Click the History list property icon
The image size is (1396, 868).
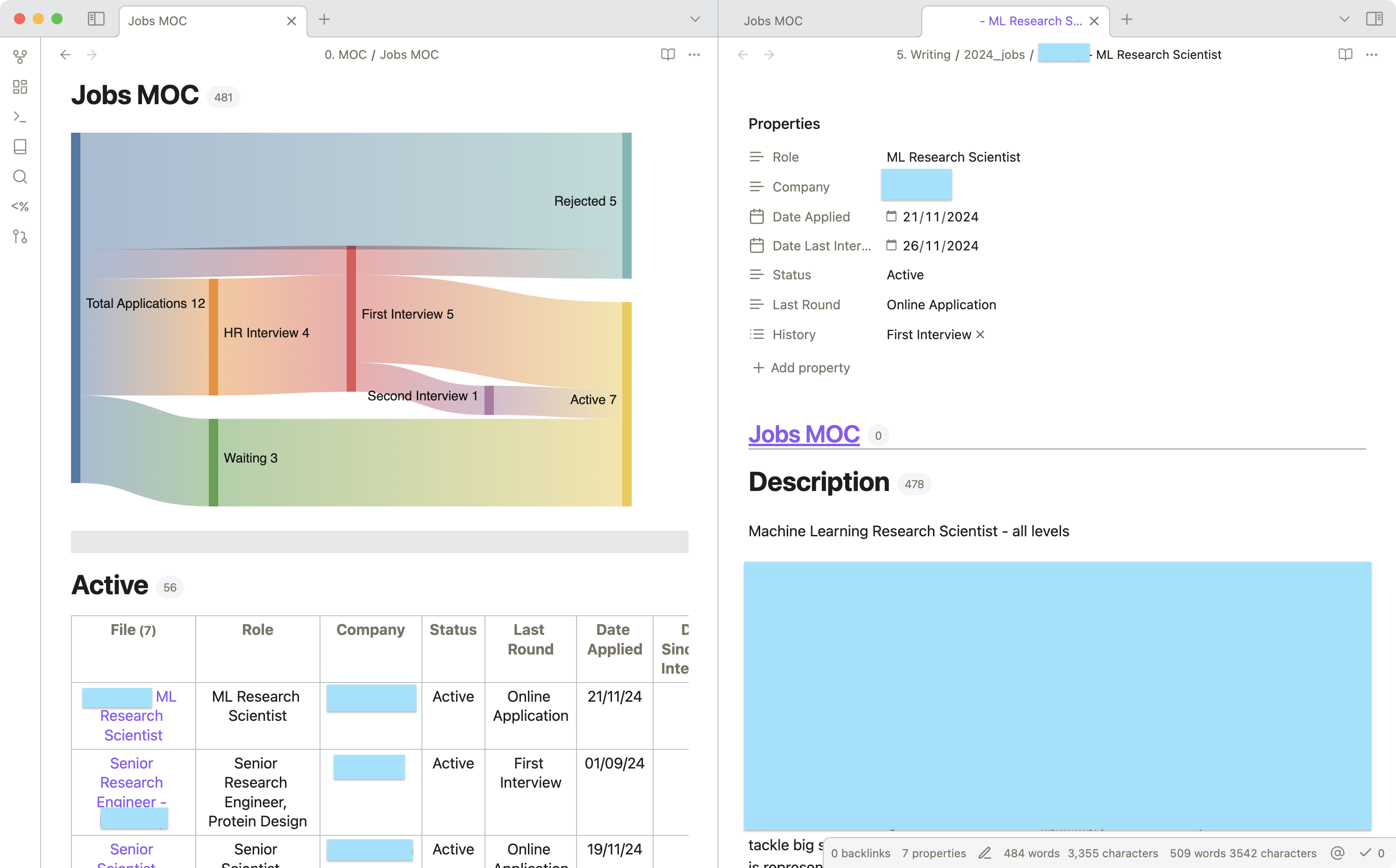click(756, 334)
